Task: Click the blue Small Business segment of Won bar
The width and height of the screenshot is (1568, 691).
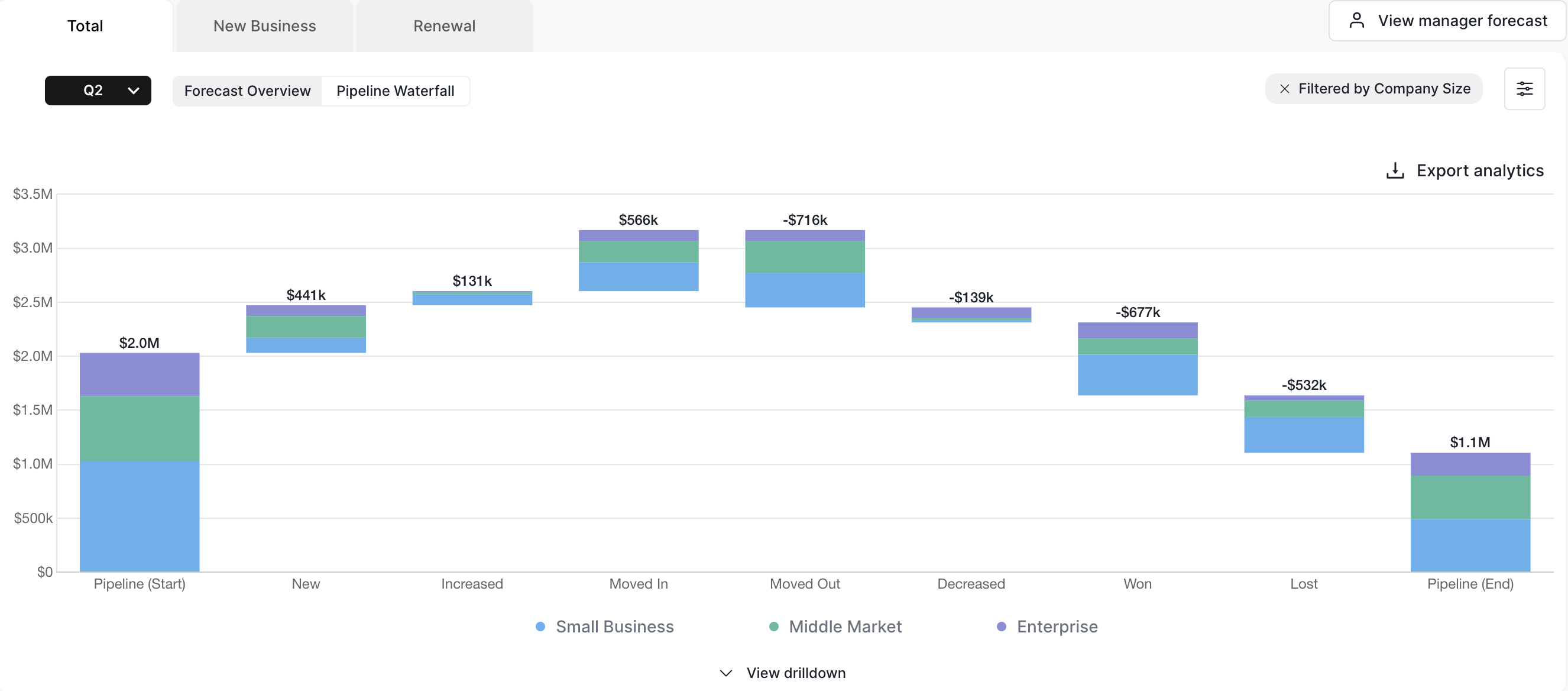Action: [x=1137, y=374]
